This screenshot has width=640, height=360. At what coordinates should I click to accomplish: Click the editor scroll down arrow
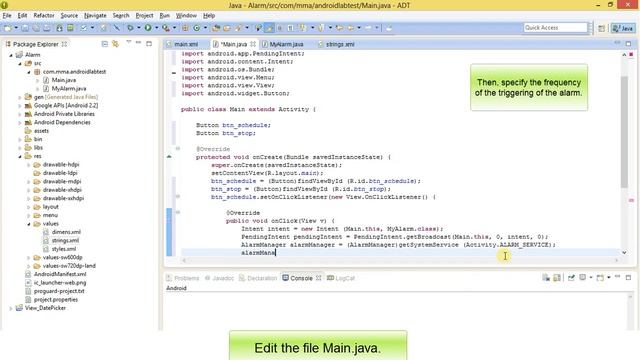tap(624, 253)
